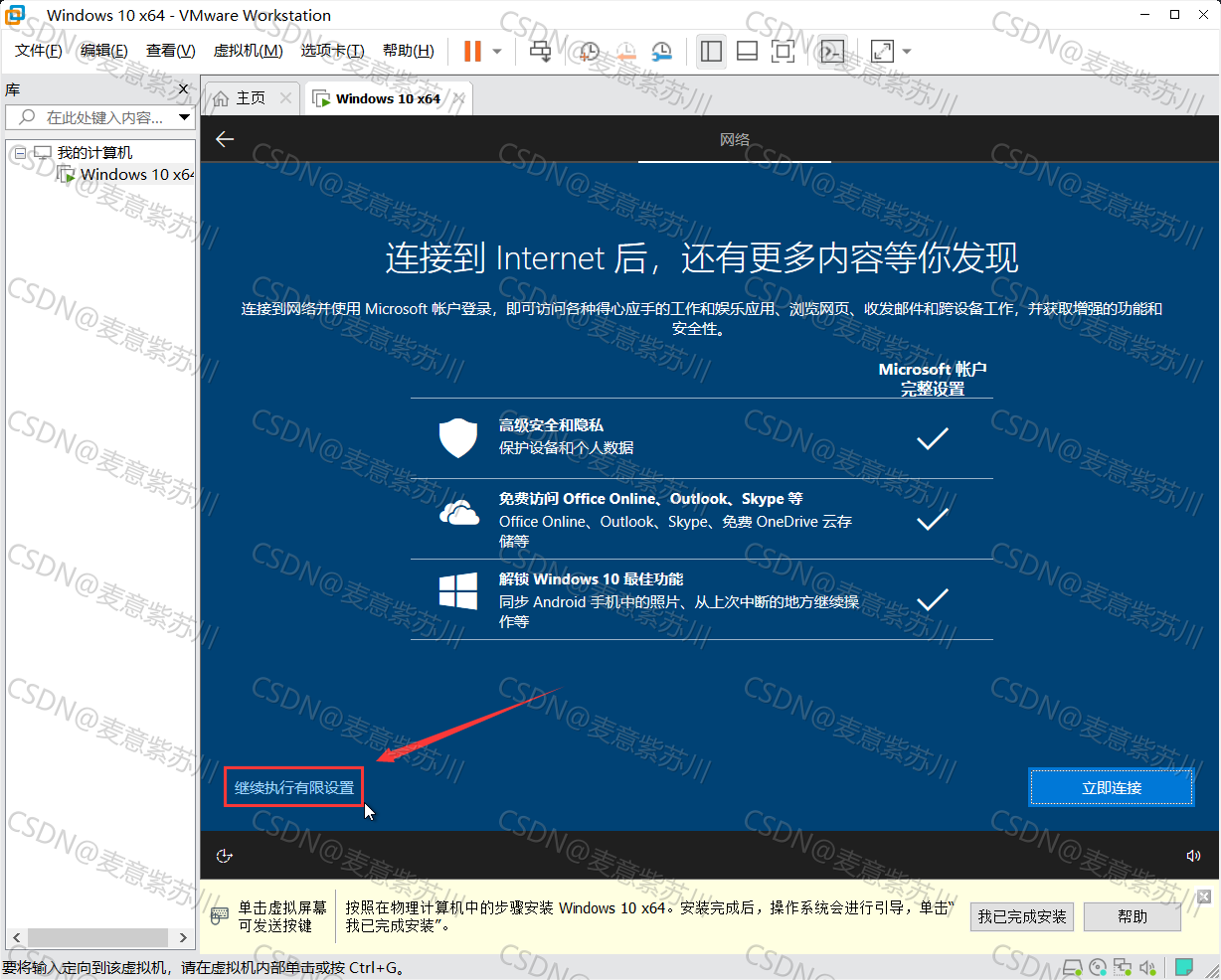1221x980 pixels.
Task: Take a snapshot of this virtual machine
Action: point(589,51)
